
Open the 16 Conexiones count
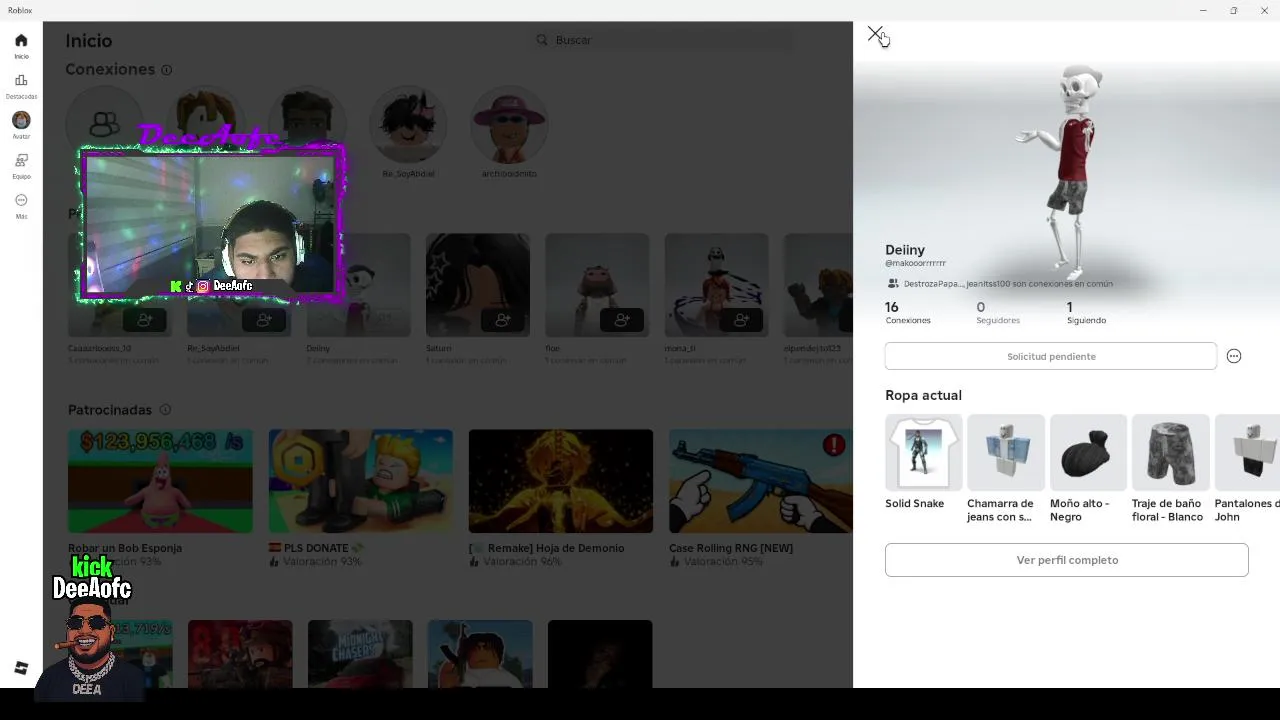[x=908, y=313]
